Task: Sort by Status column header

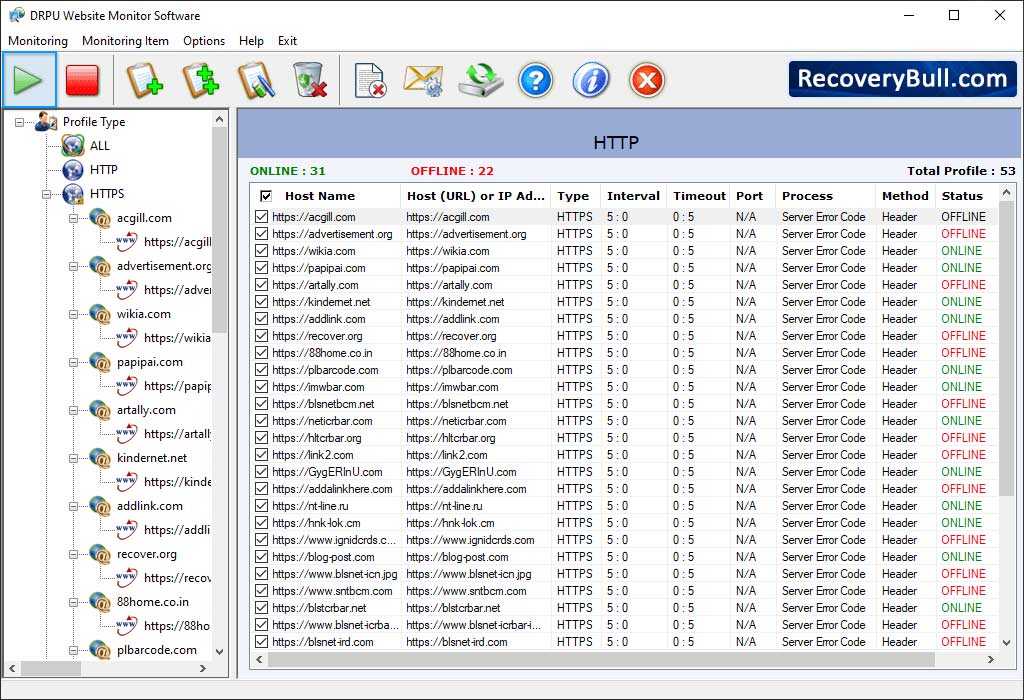Action: [962, 196]
